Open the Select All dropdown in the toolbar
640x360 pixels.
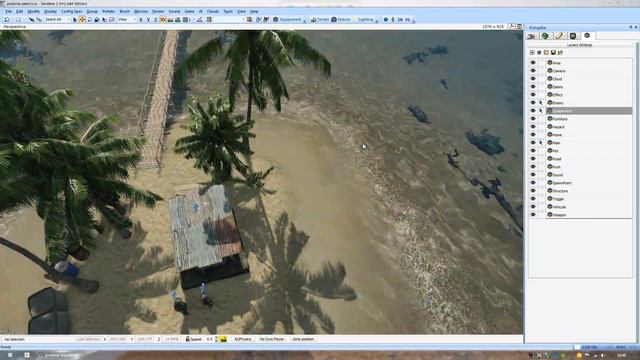coord(57,19)
